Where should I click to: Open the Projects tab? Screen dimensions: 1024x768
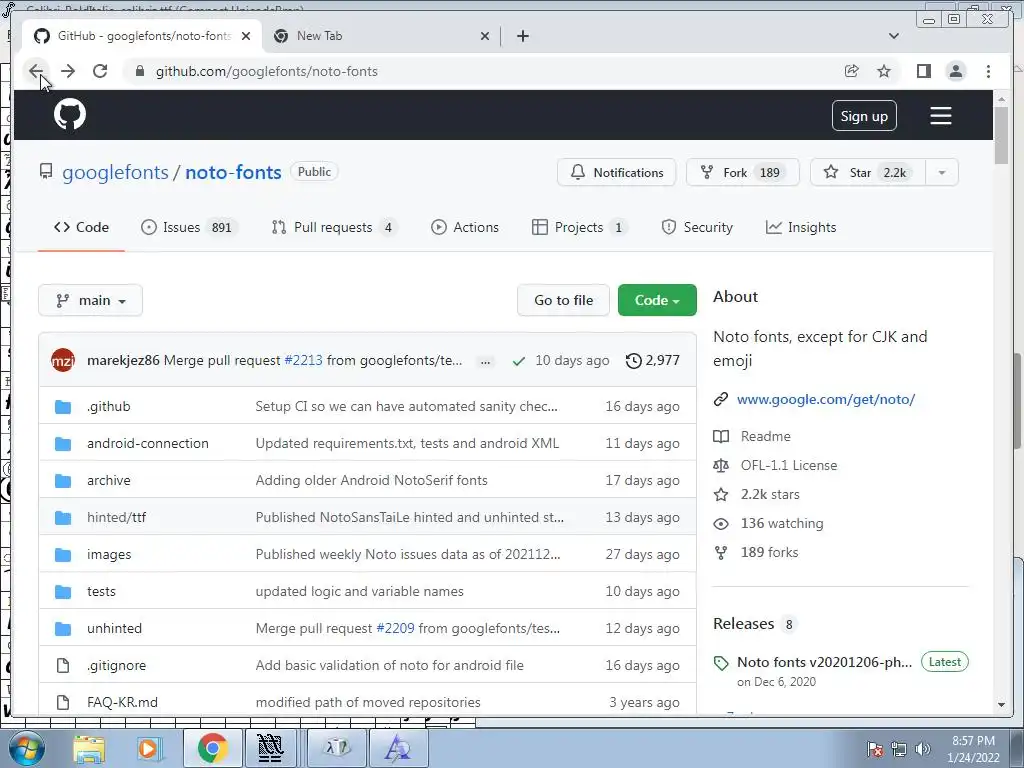coord(579,227)
